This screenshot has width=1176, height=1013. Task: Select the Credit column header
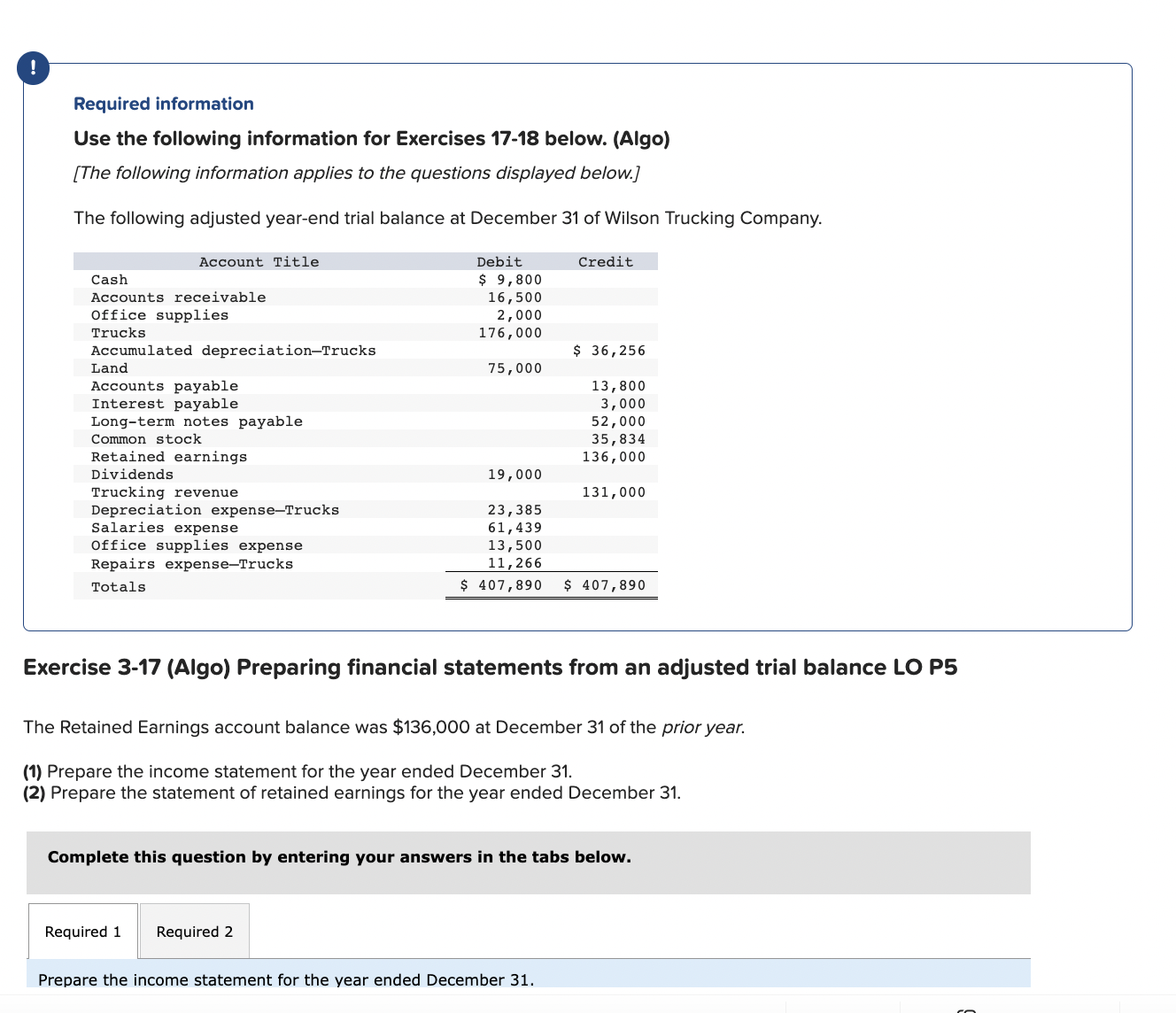click(x=606, y=262)
